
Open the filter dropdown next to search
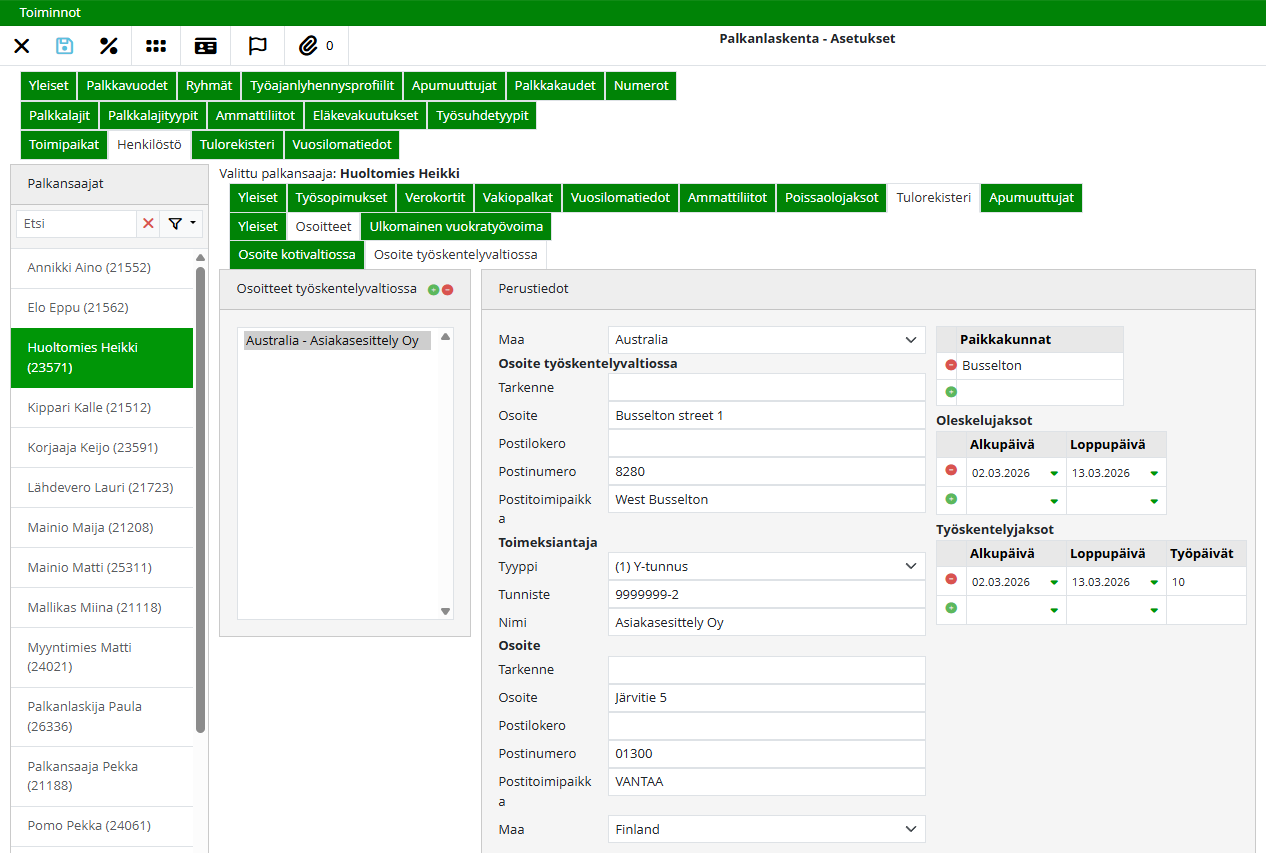point(181,224)
